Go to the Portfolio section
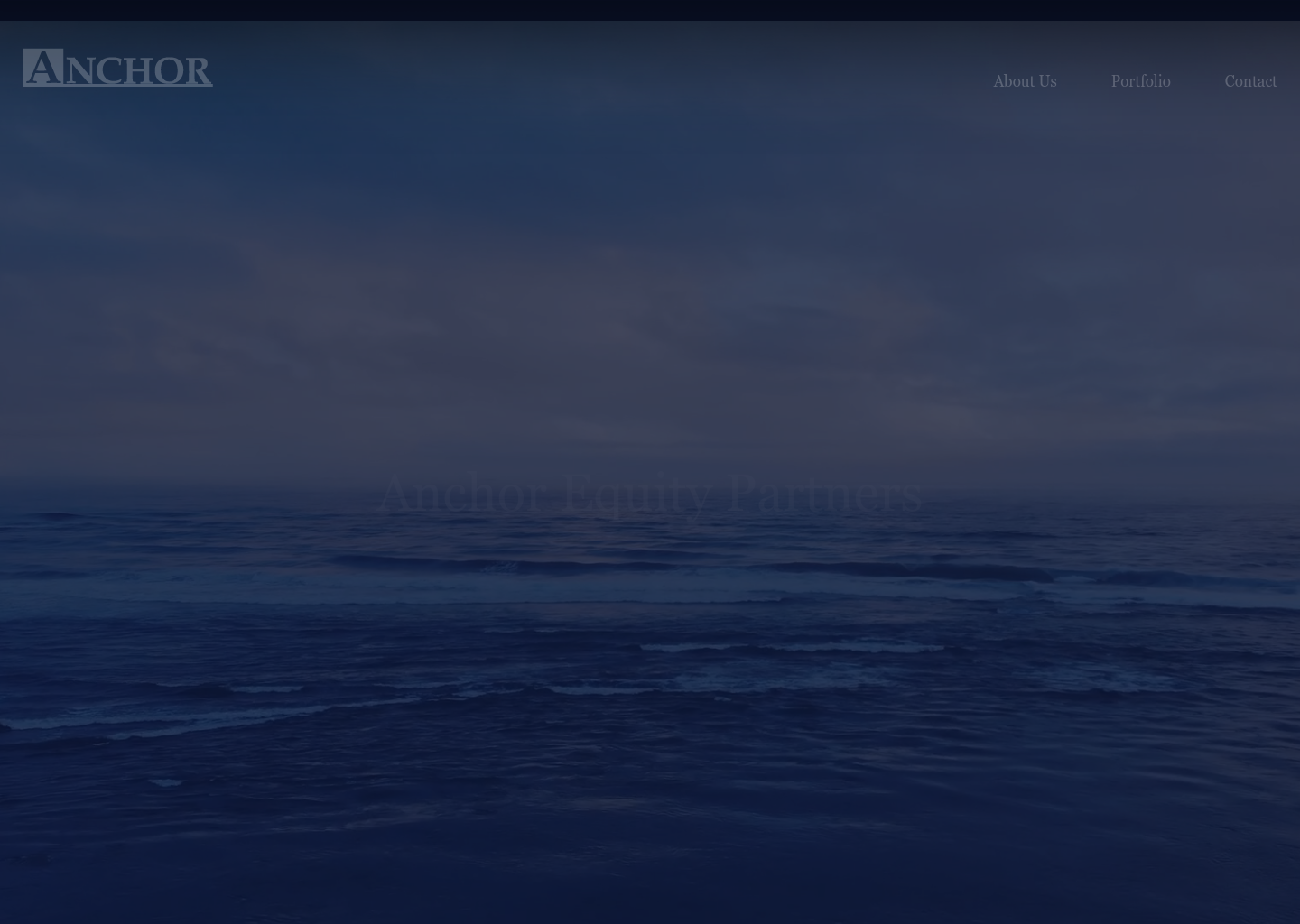 pos(1140,81)
